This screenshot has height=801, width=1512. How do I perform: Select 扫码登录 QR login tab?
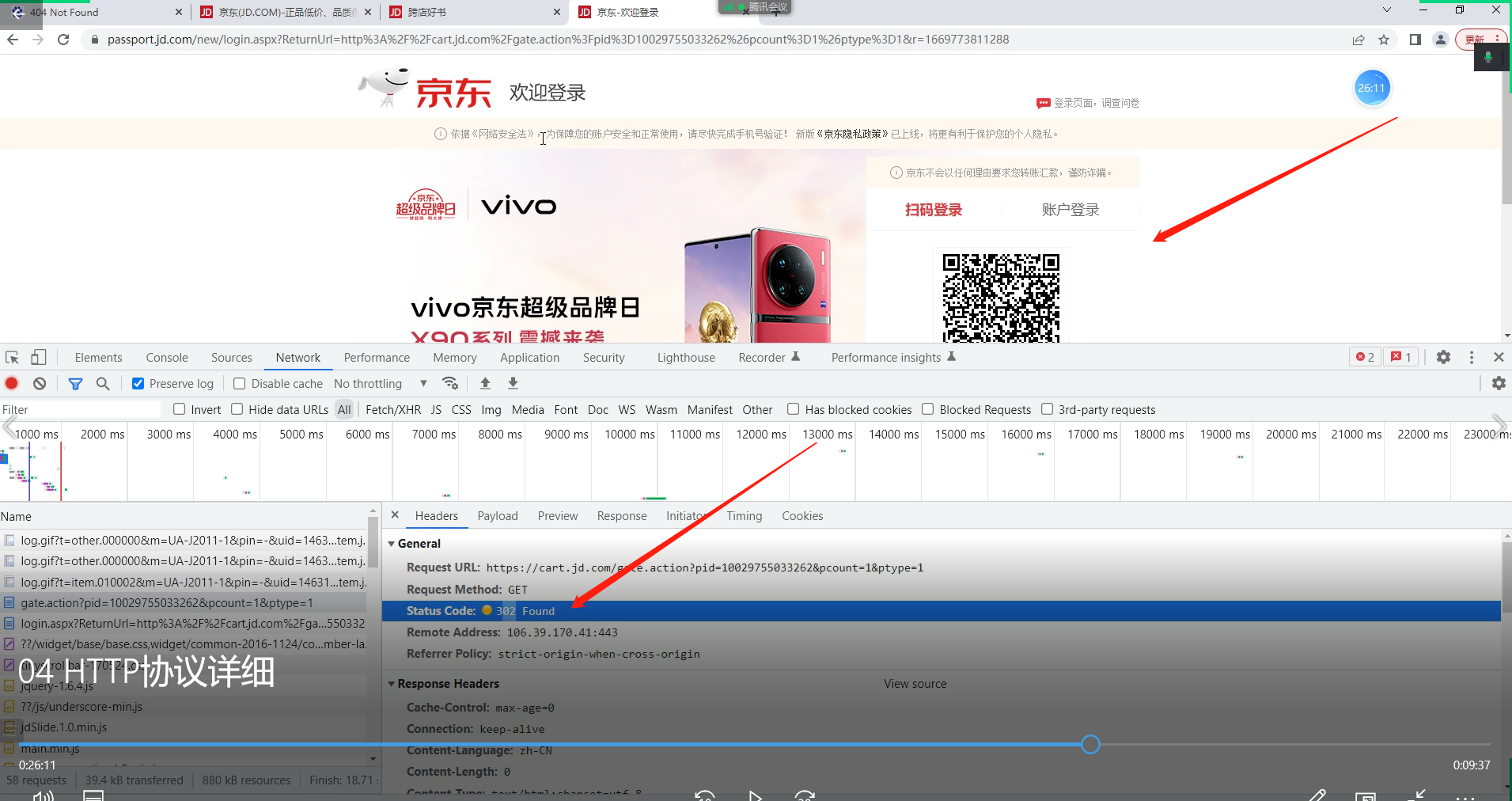pos(934,210)
